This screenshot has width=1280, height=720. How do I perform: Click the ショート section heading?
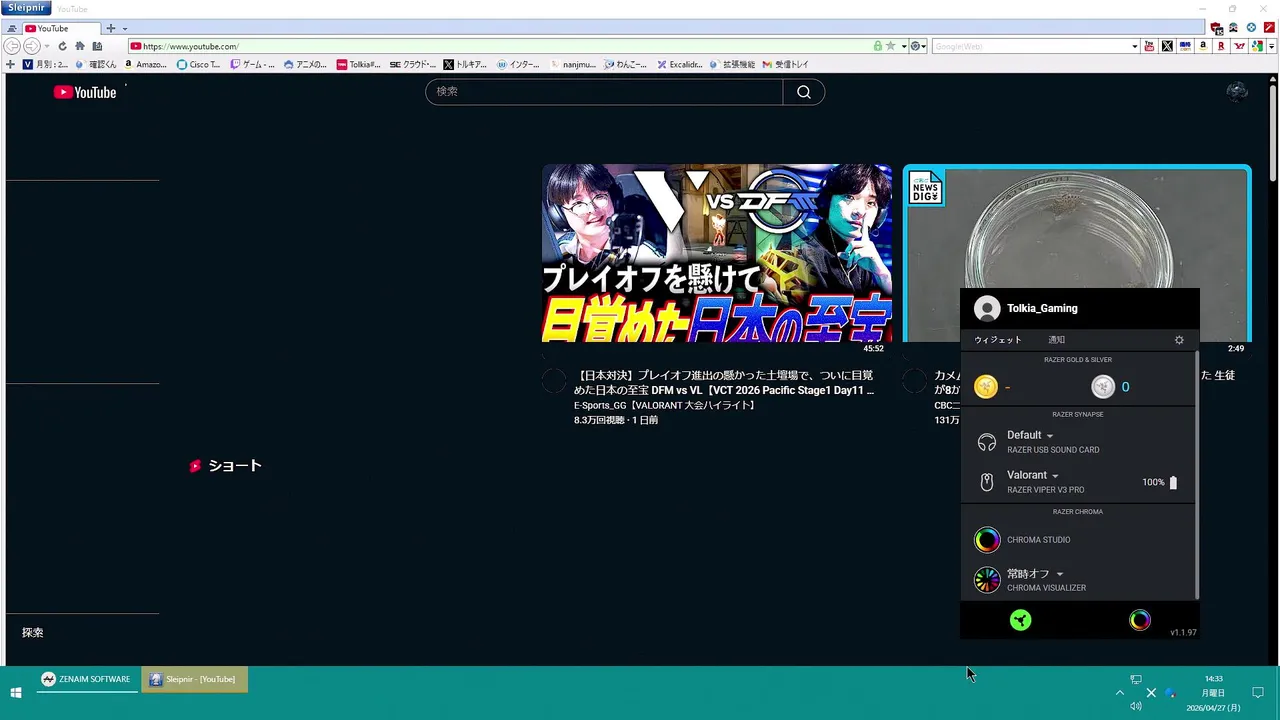pyautogui.click(x=235, y=466)
